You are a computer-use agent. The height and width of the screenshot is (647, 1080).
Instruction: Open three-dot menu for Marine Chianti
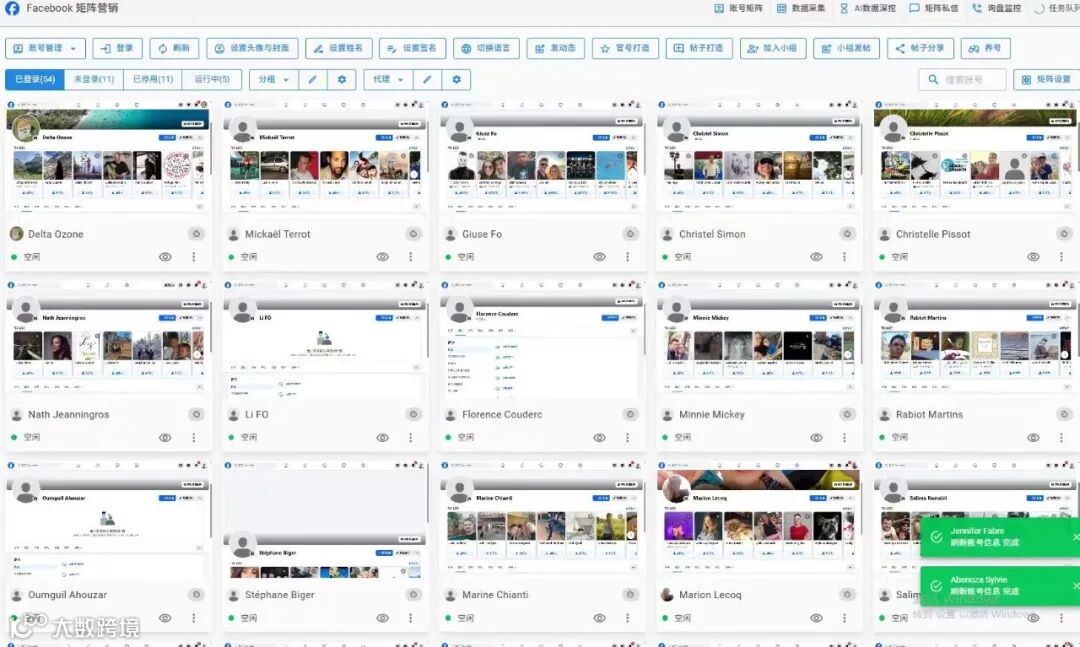[x=627, y=618]
